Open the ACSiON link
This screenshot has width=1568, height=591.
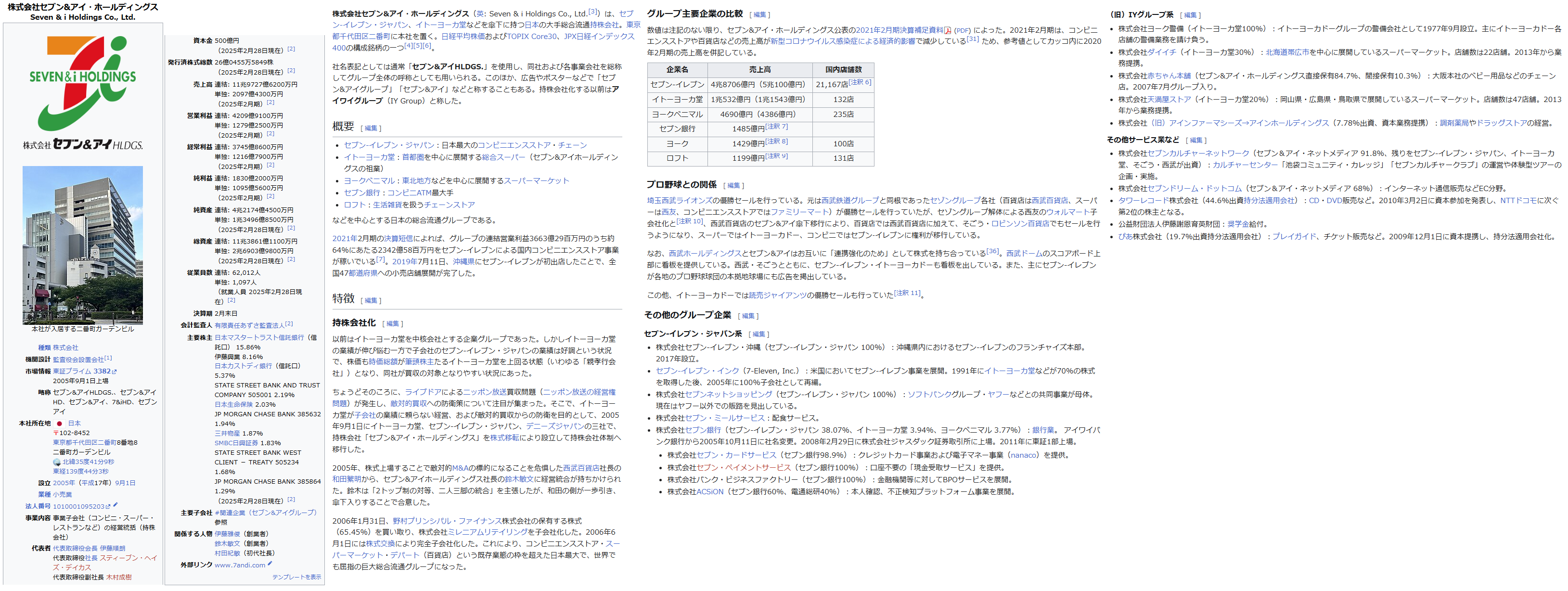pos(710,492)
